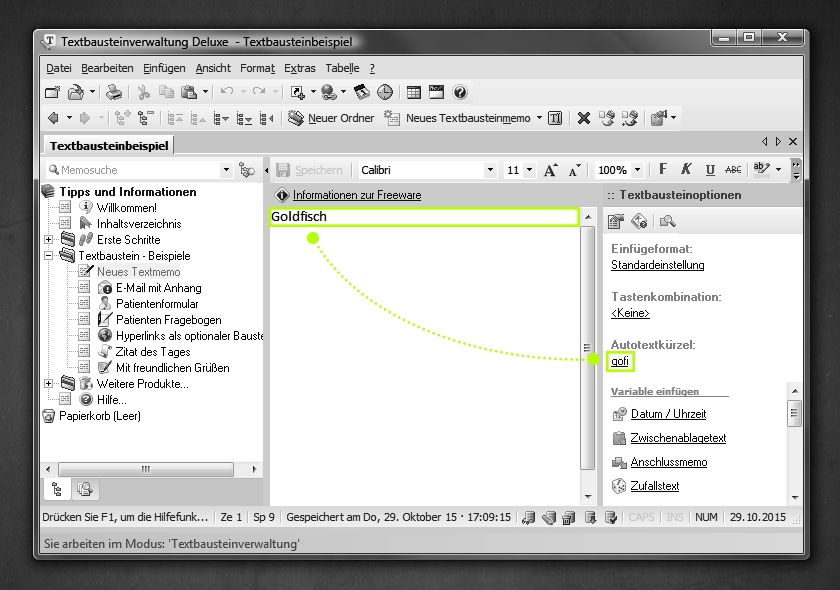The height and width of the screenshot is (590, 840).
Task: Click the Anschlussmemo link
Action: click(x=669, y=462)
